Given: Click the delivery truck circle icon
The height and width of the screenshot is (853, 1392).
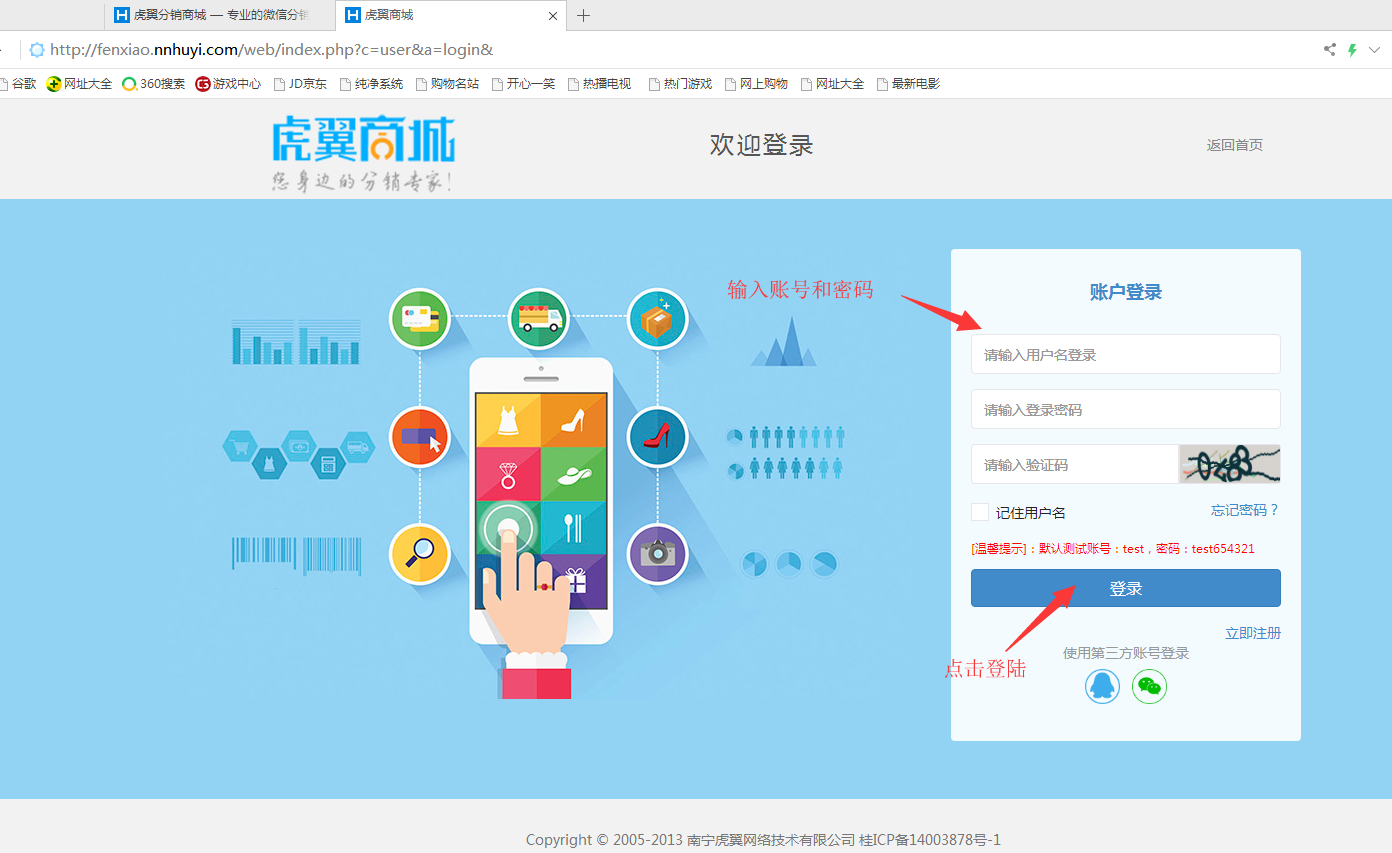Looking at the screenshot, I should pyautogui.click(x=539, y=319).
